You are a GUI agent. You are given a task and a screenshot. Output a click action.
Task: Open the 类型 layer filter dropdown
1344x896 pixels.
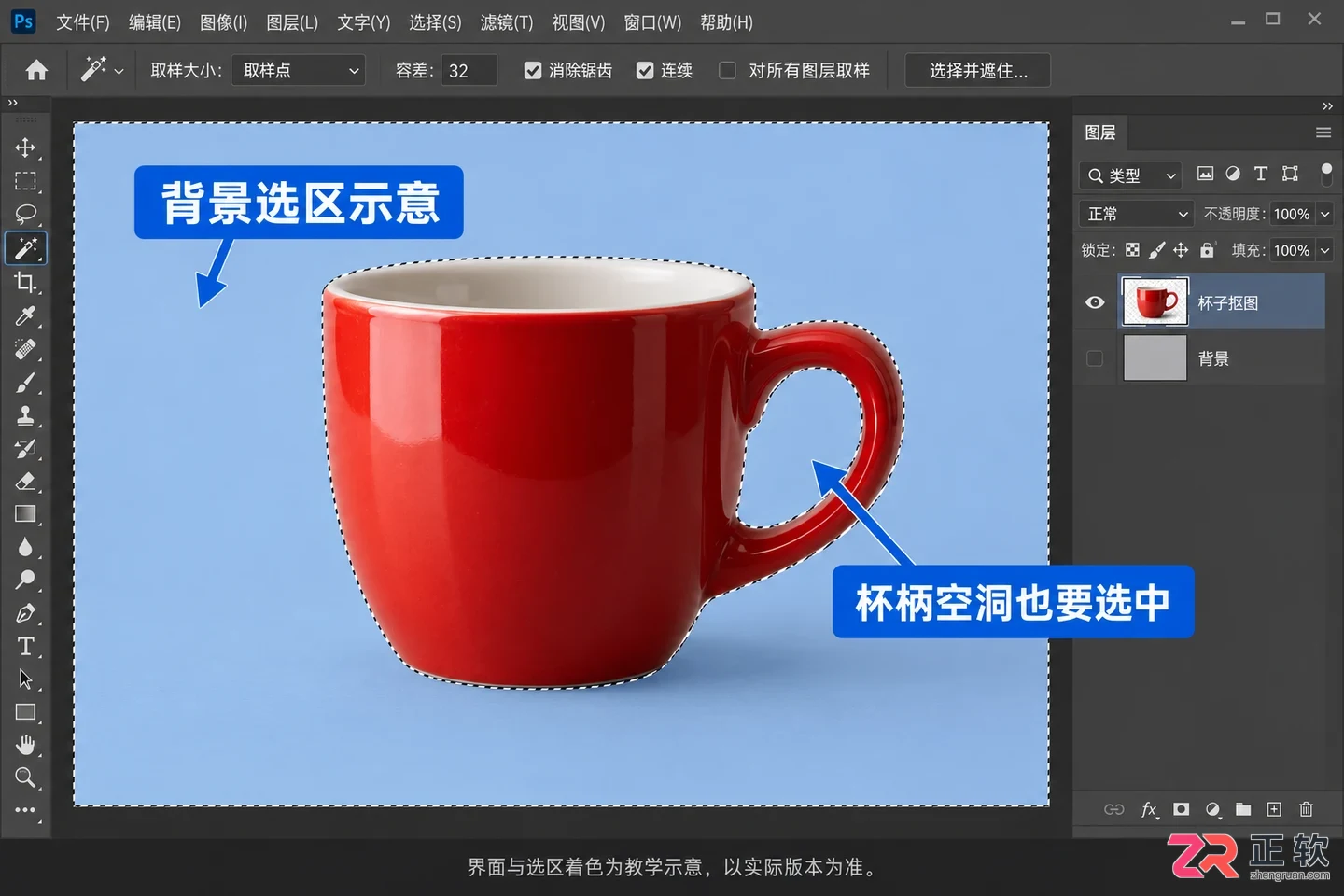click(1130, 175)
